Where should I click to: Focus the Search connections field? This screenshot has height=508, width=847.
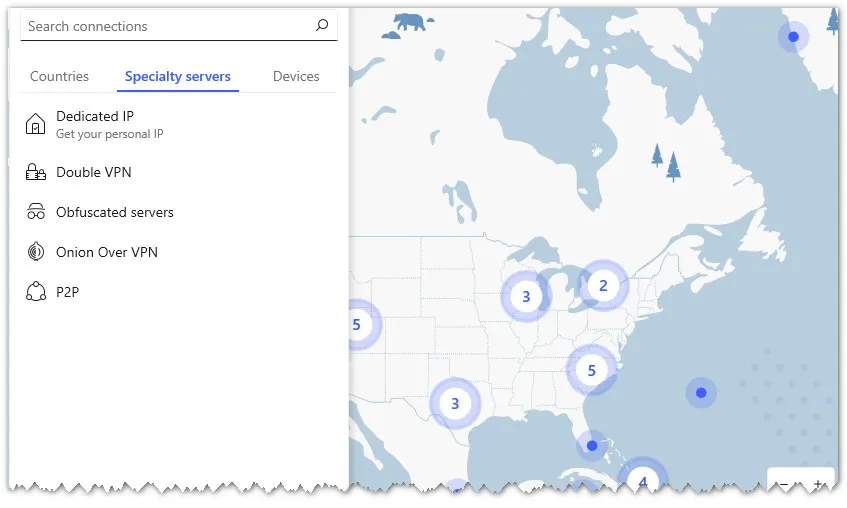[179, 26]
